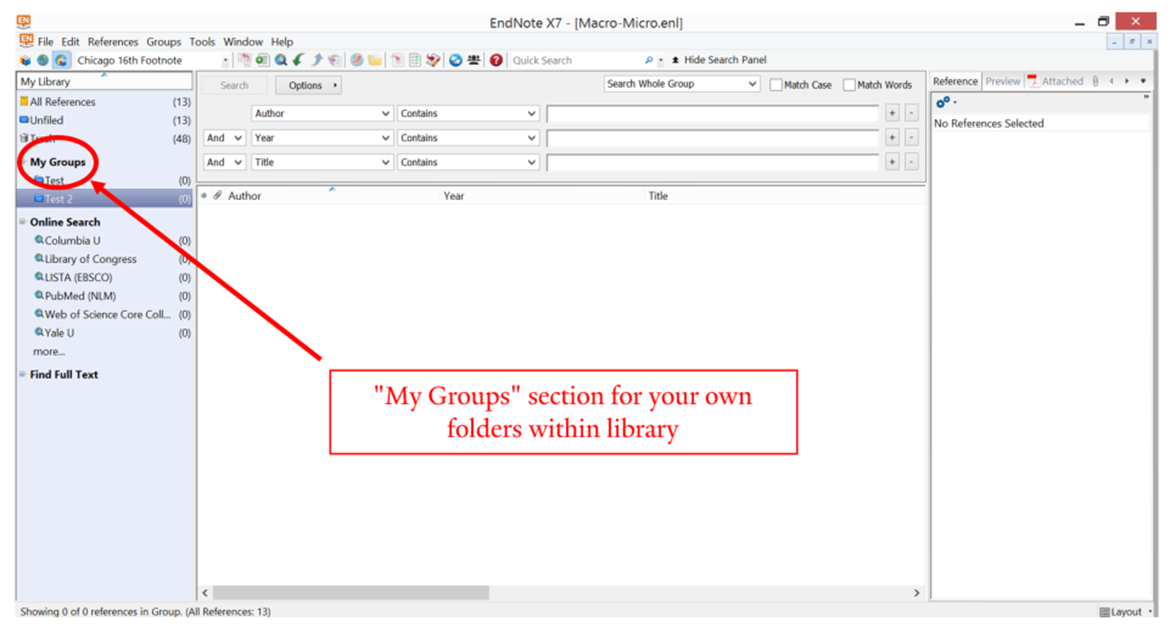Click the Sync Library toolbar icon
The height and width of the screenshot is (627, 1170).
point(455,60)
